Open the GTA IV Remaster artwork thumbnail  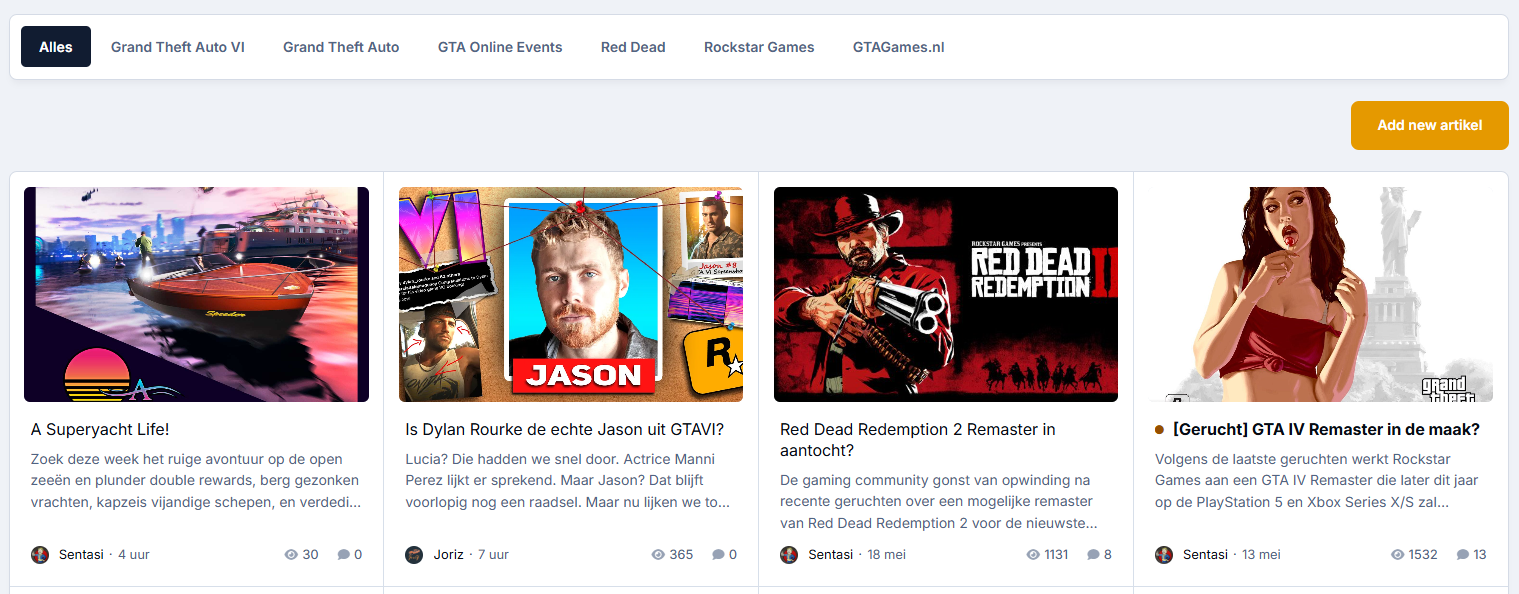(x=1321, y=294)
